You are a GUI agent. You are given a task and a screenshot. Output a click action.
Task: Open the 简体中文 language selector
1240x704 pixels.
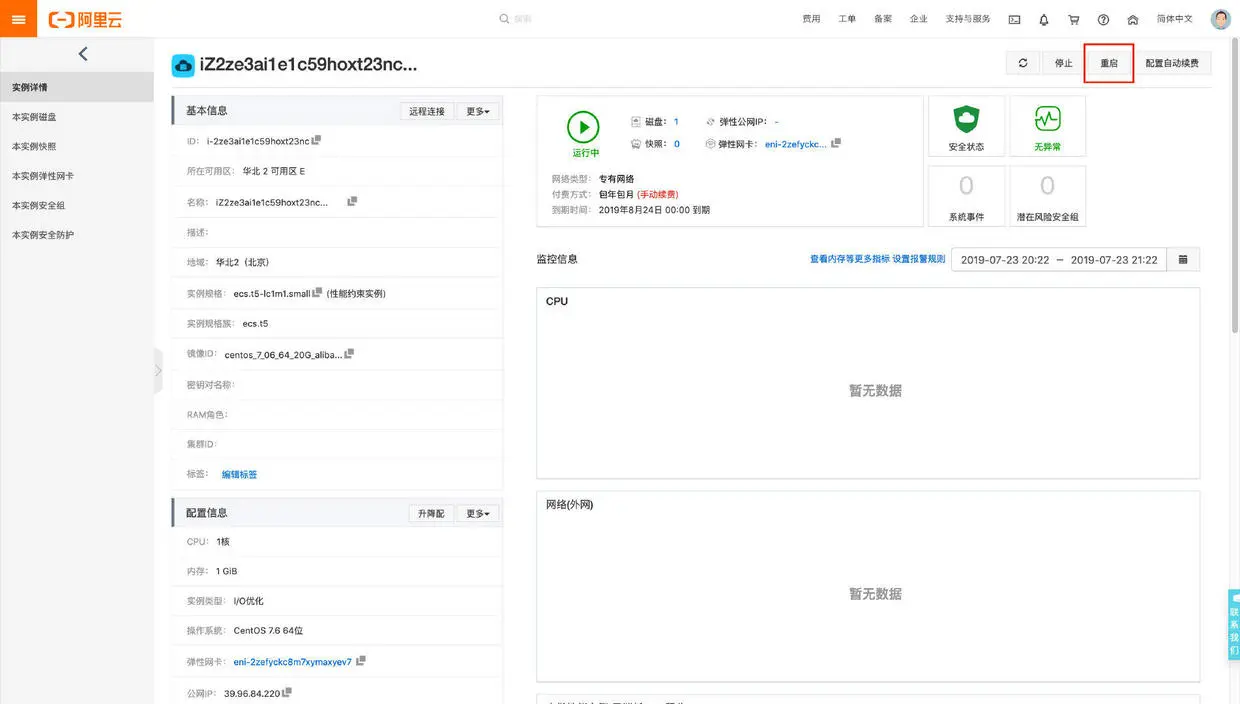click(x=1175, y=19)
